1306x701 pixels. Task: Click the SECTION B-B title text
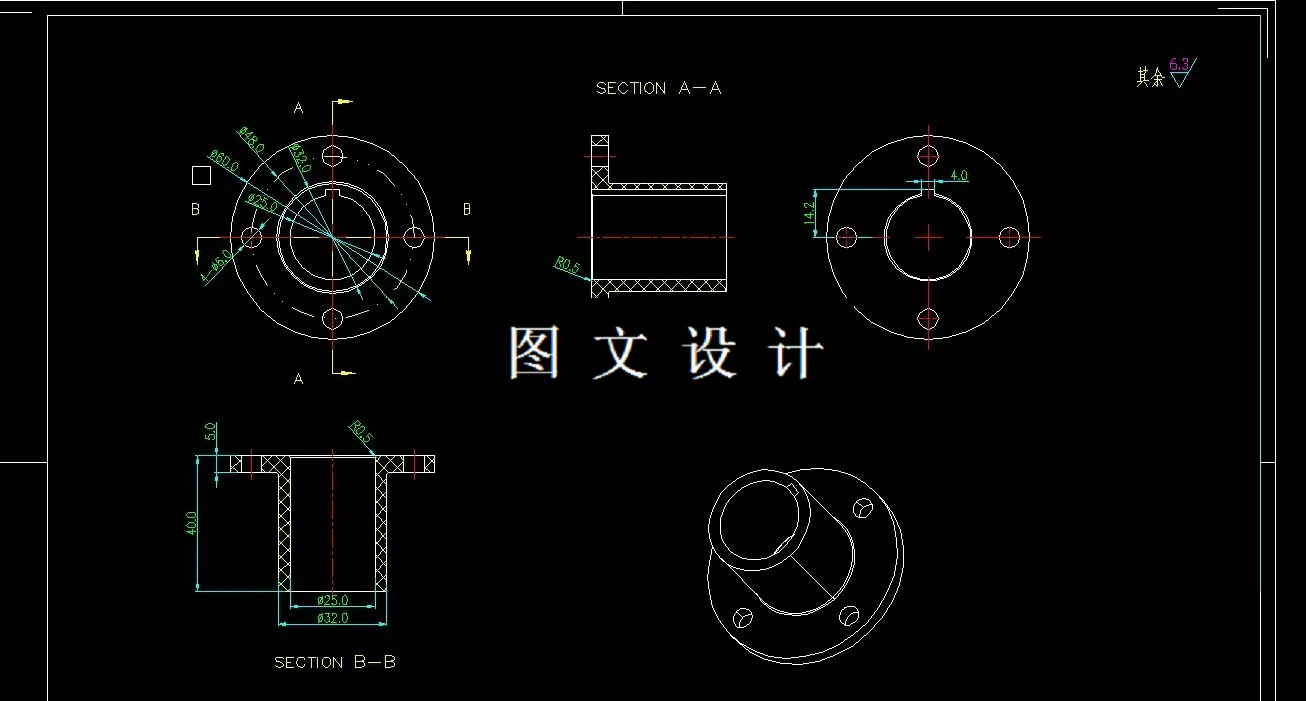335,661
